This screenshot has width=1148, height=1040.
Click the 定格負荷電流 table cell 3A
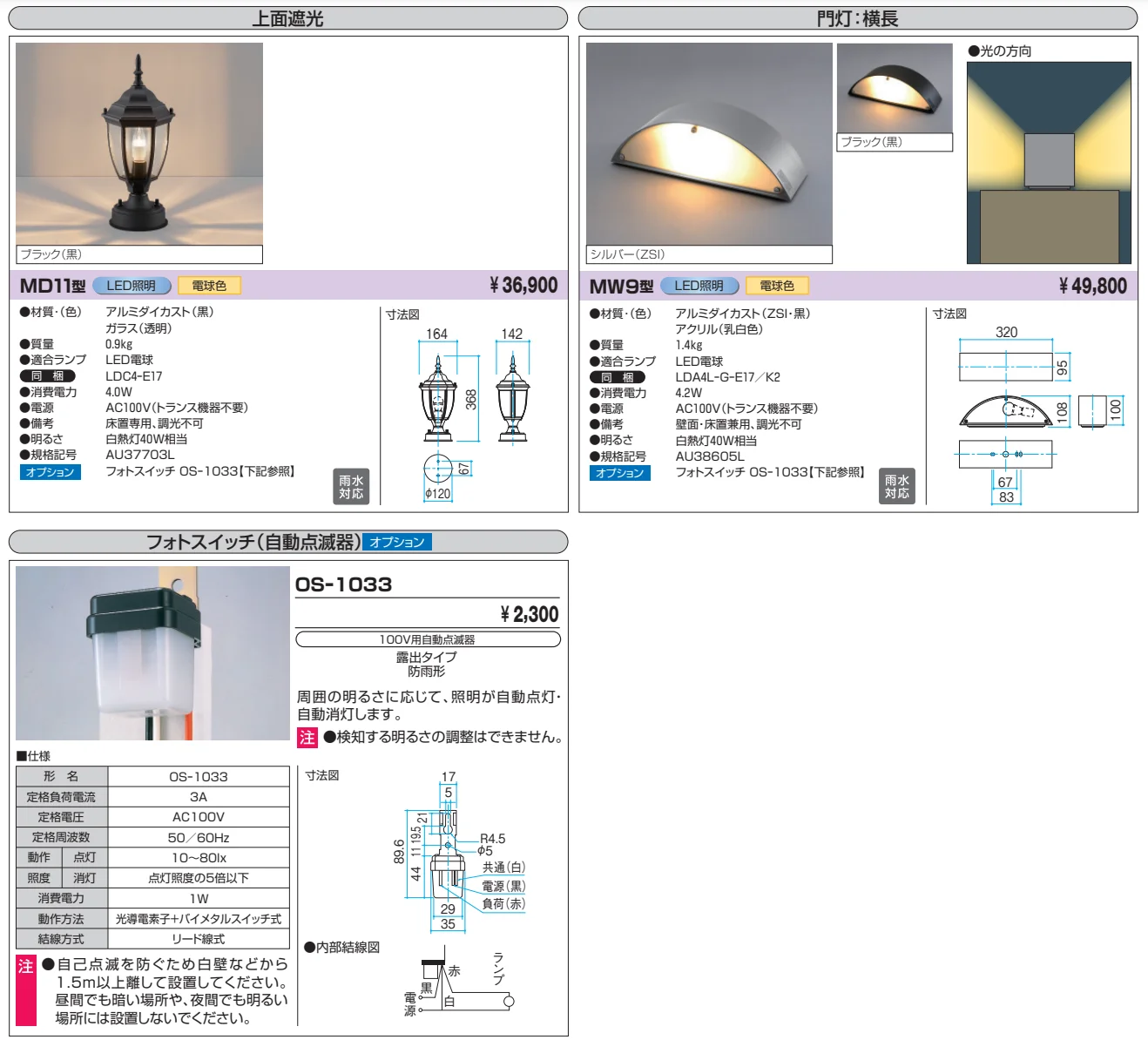(199, 797)
